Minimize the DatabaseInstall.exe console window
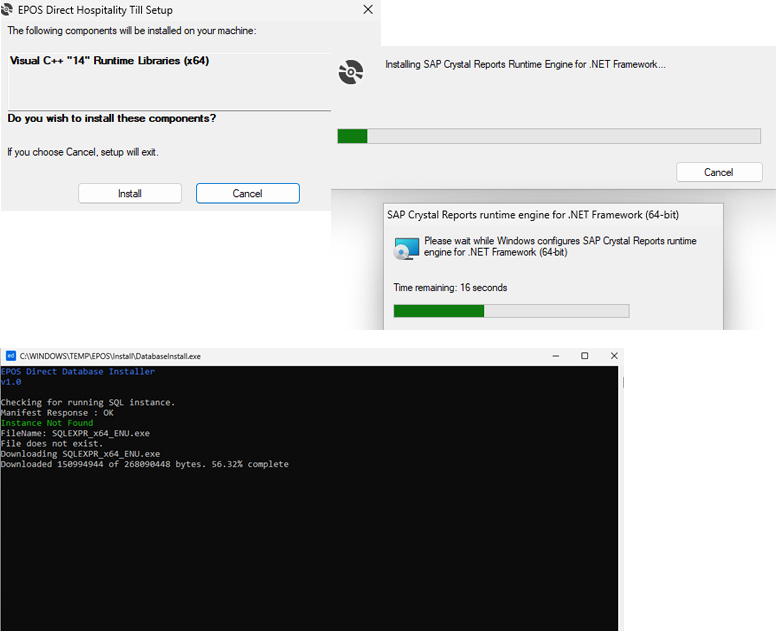 tap(556, 356)
